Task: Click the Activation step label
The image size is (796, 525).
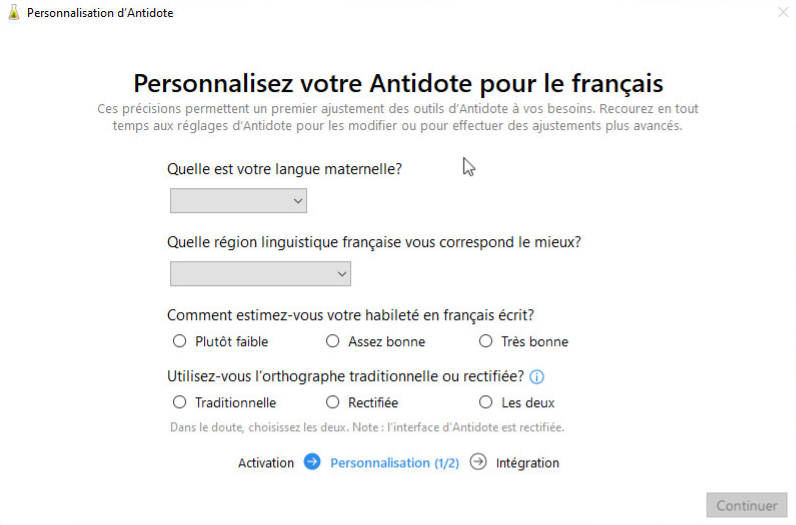Action: coord(266,463)
